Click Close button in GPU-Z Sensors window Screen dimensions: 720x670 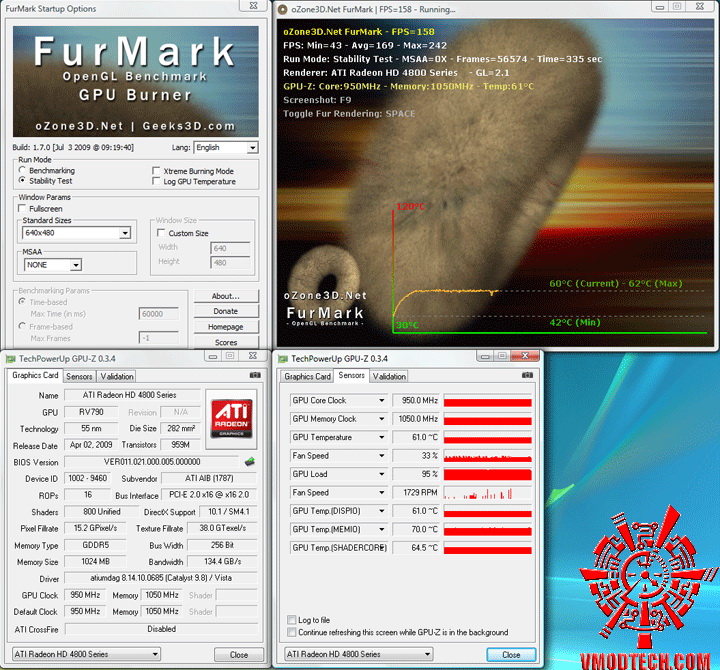tap(511, 654)
